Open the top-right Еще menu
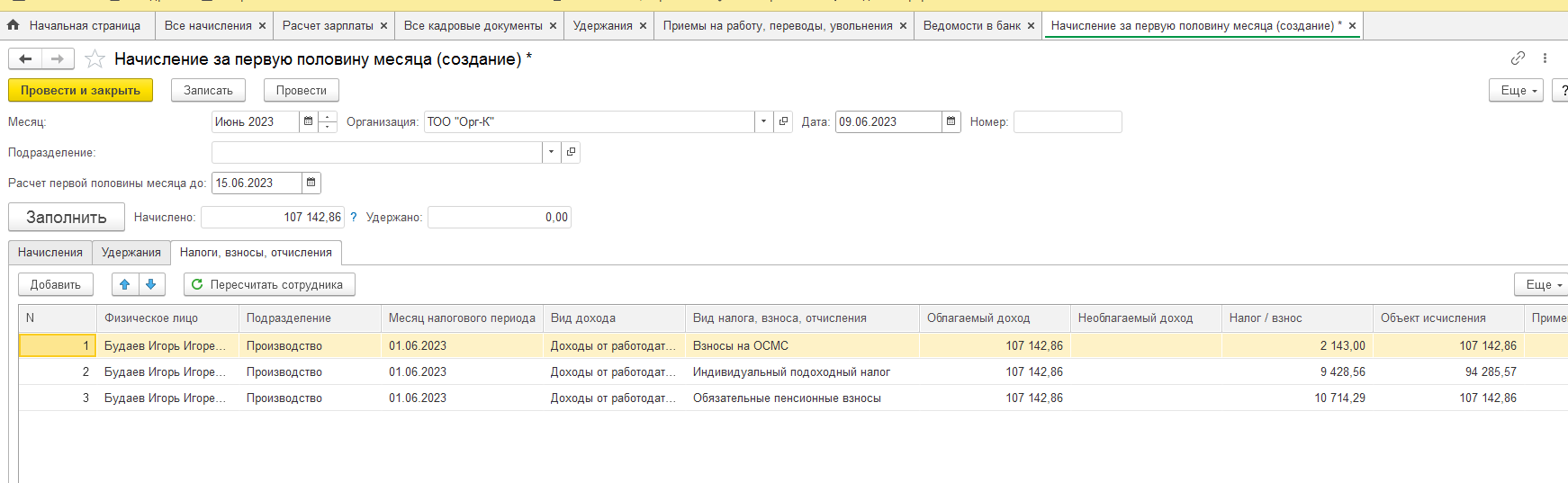1568x483 pixels. (x=1516, y=90)
